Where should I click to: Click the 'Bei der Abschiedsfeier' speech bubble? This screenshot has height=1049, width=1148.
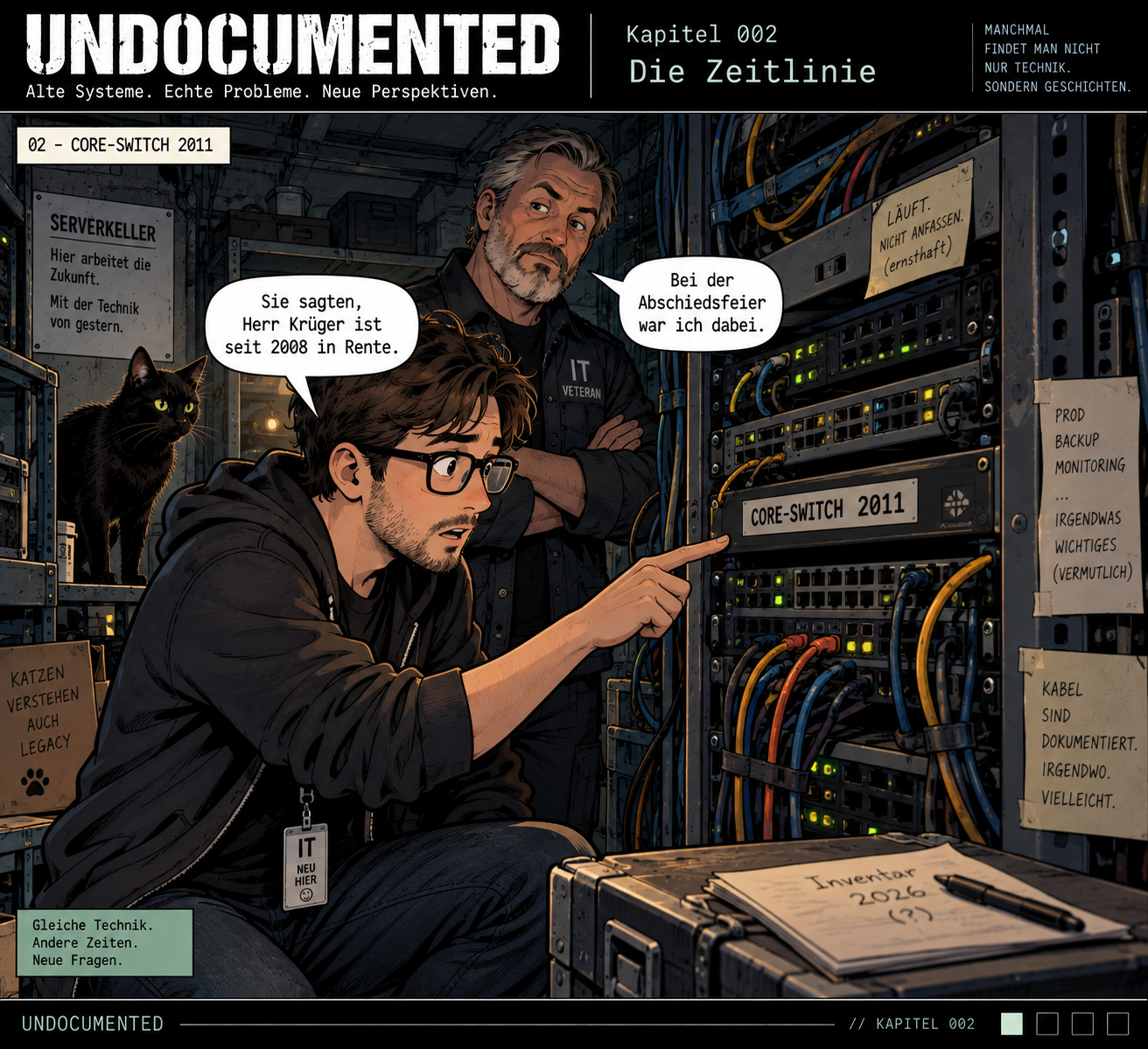701,303
